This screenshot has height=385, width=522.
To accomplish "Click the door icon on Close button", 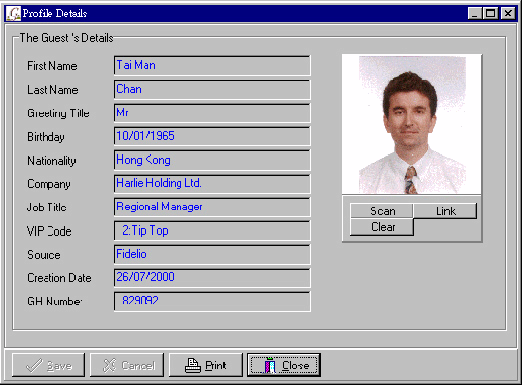I will pos(270,365).
